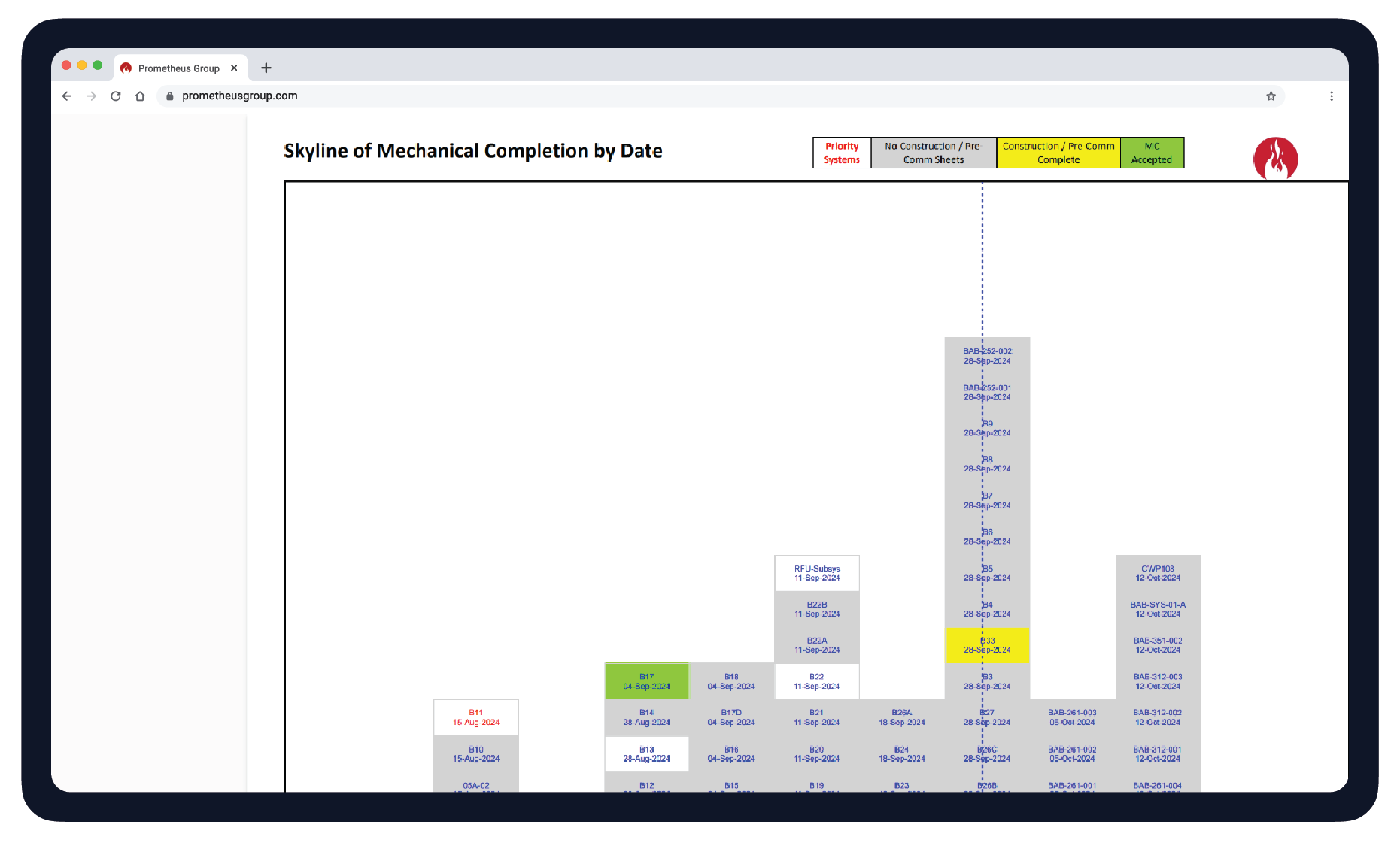Click the browser back arrow
The height and width of the screenshot is (852, 1400).
point(67,96)
